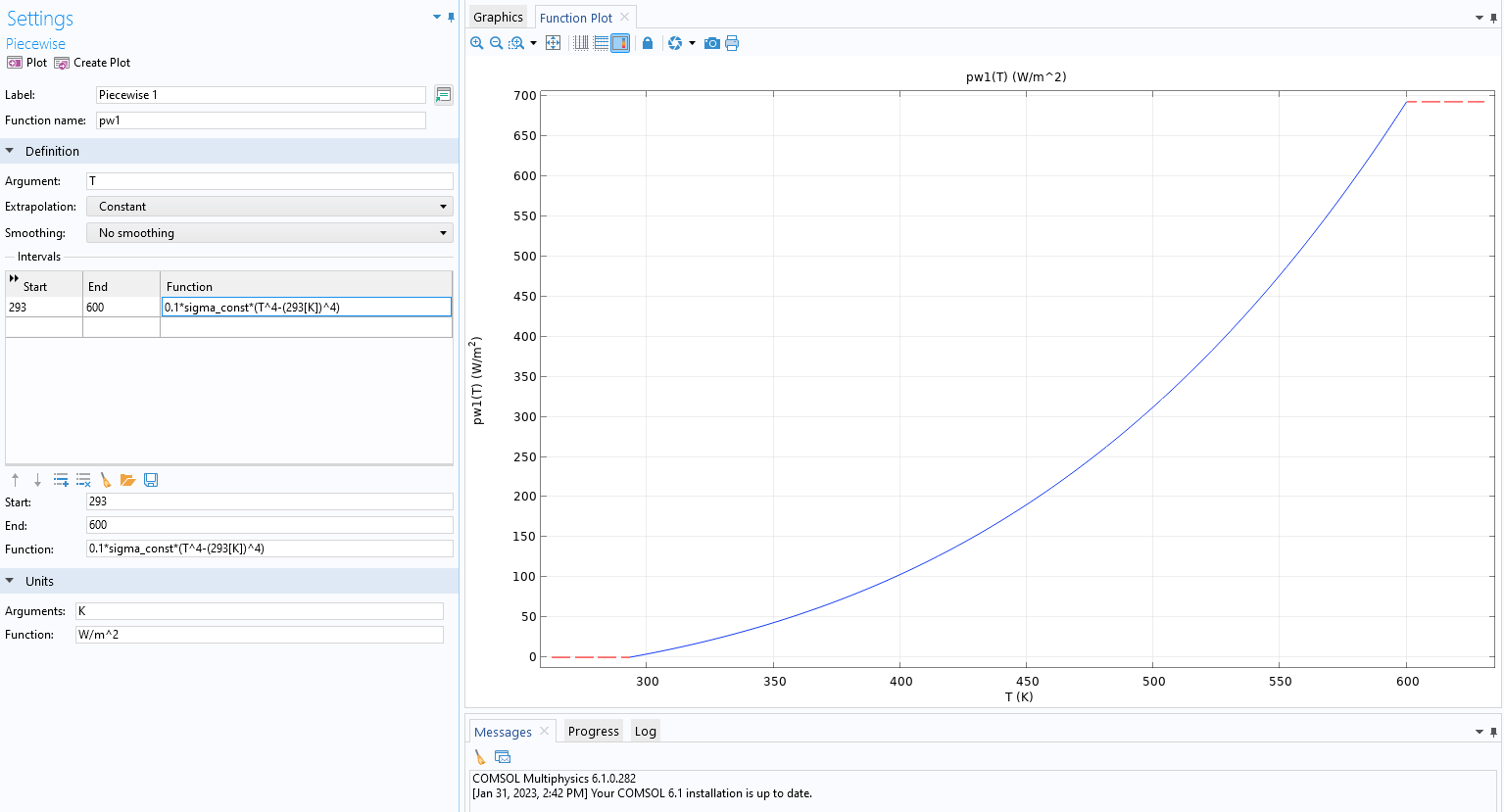Click the Zoom Out magnifier icon
This screenshot has height=812, width=1504.
(496, 43)
